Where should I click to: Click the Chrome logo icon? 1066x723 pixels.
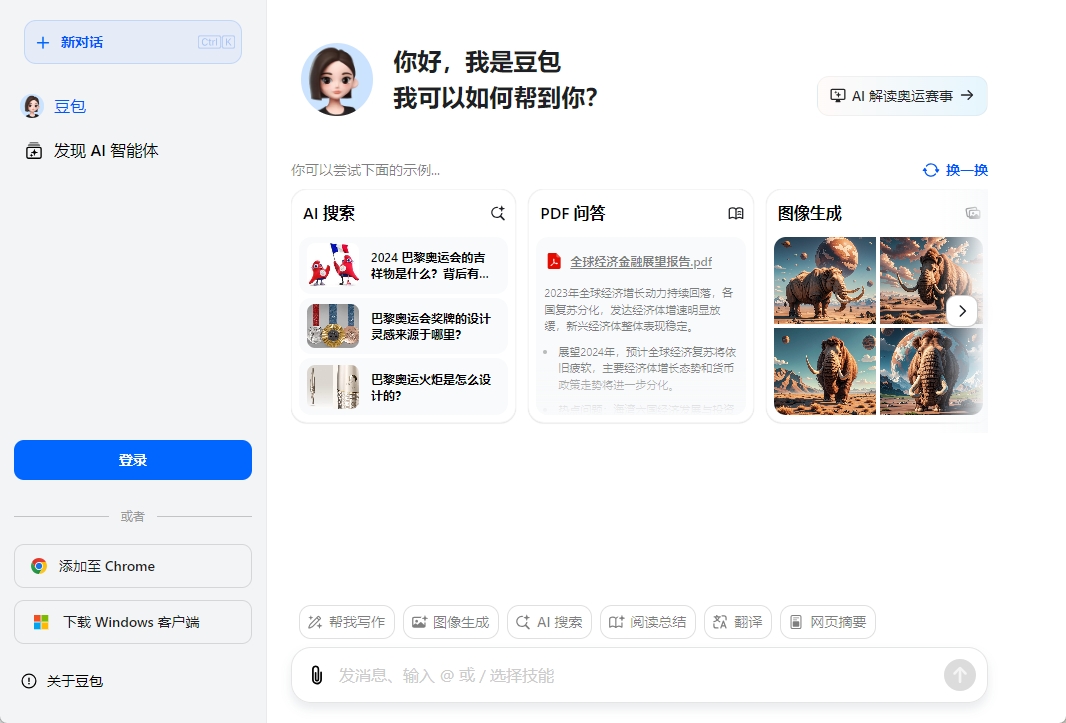39,566
